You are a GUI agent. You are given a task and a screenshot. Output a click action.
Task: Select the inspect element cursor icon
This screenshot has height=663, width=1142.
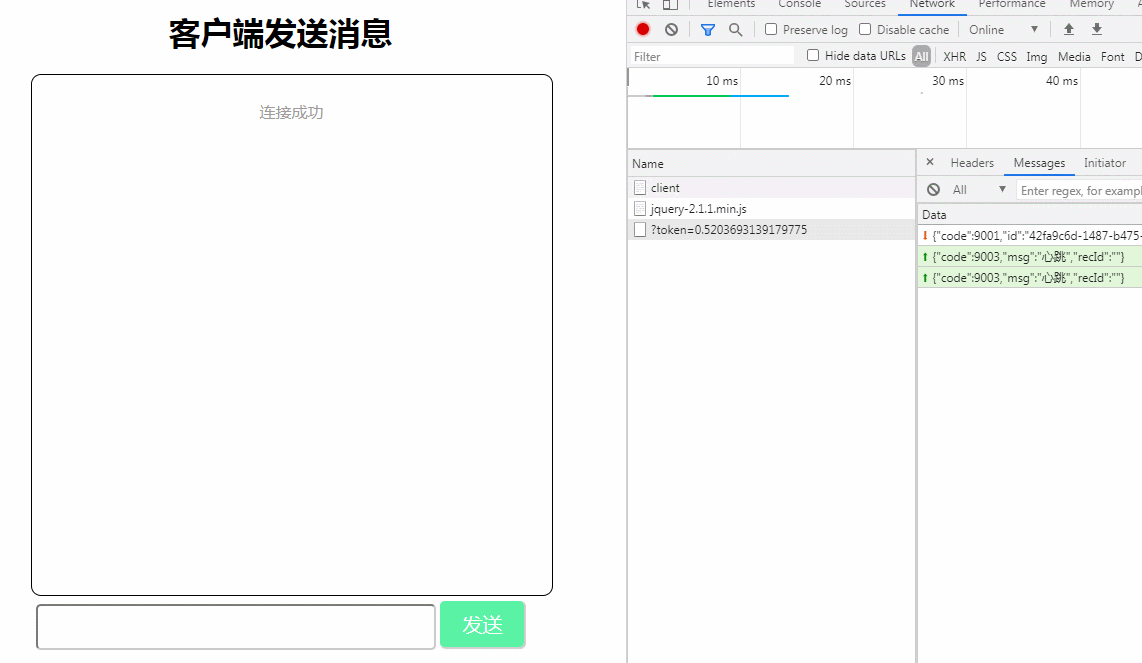[642, 5]
